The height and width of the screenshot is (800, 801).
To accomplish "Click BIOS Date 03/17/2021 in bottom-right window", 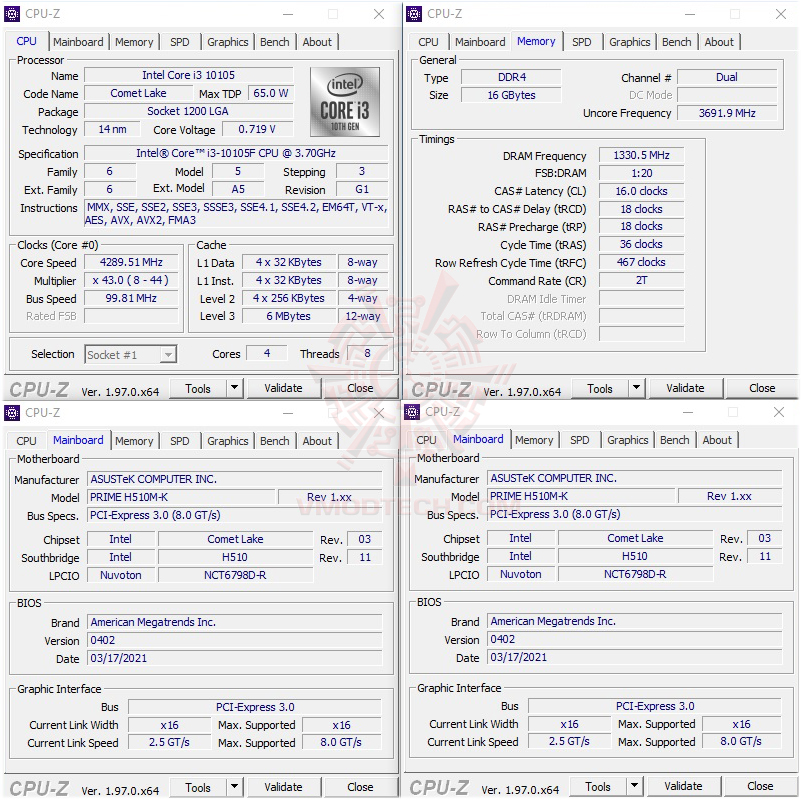I will (634, 657).
